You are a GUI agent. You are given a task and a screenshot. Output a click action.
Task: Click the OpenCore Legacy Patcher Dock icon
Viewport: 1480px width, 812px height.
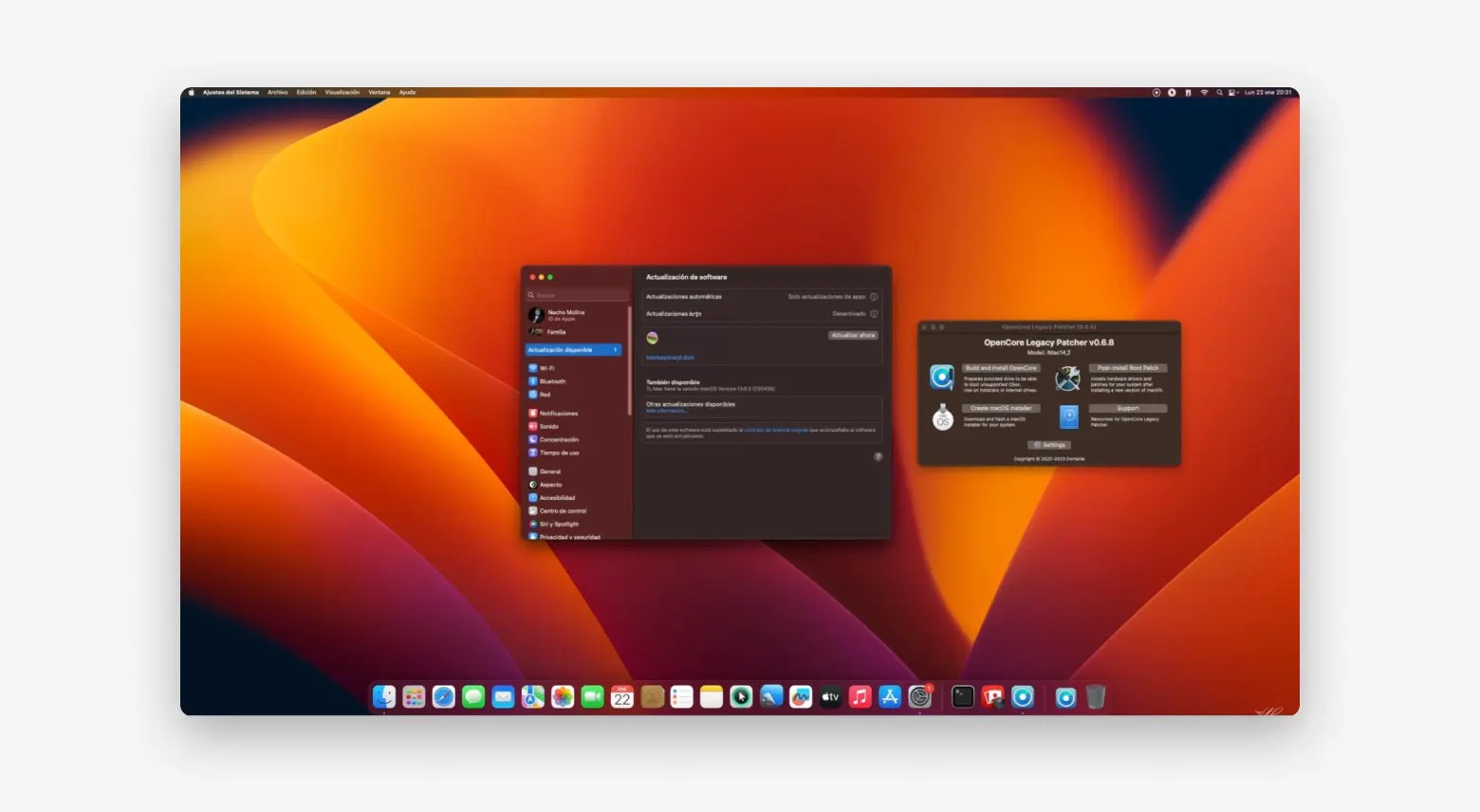point(1023,697)
